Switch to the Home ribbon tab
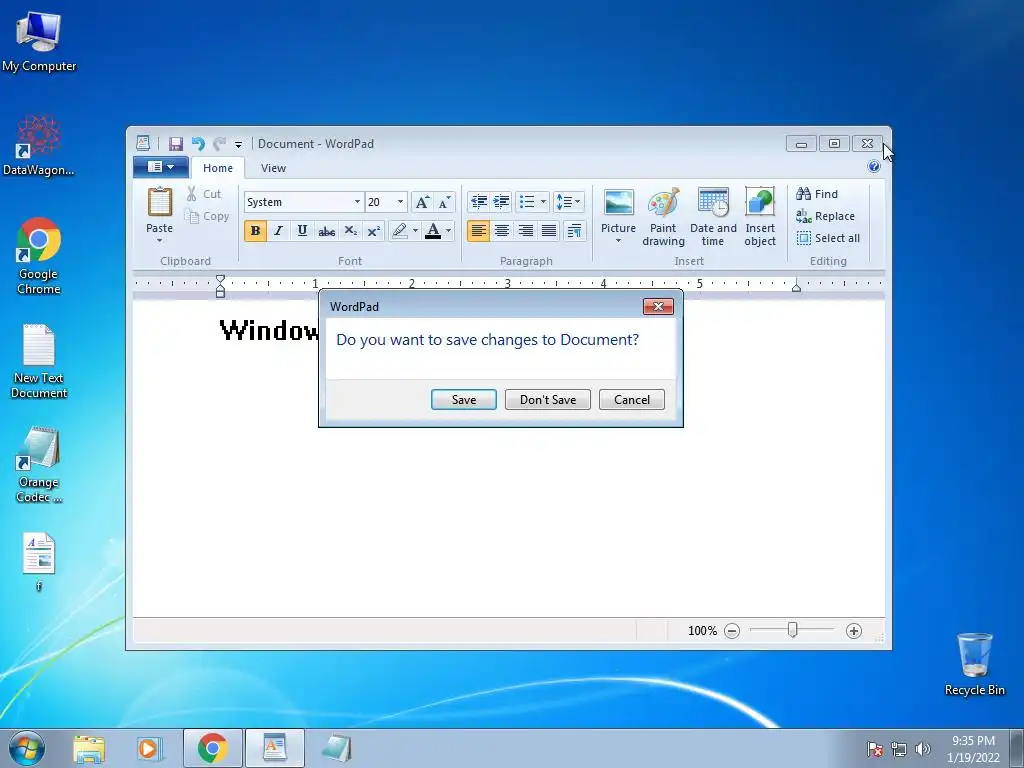Image resolution: width=1024 pixels, height=768 pixels. tap(217, 168)
